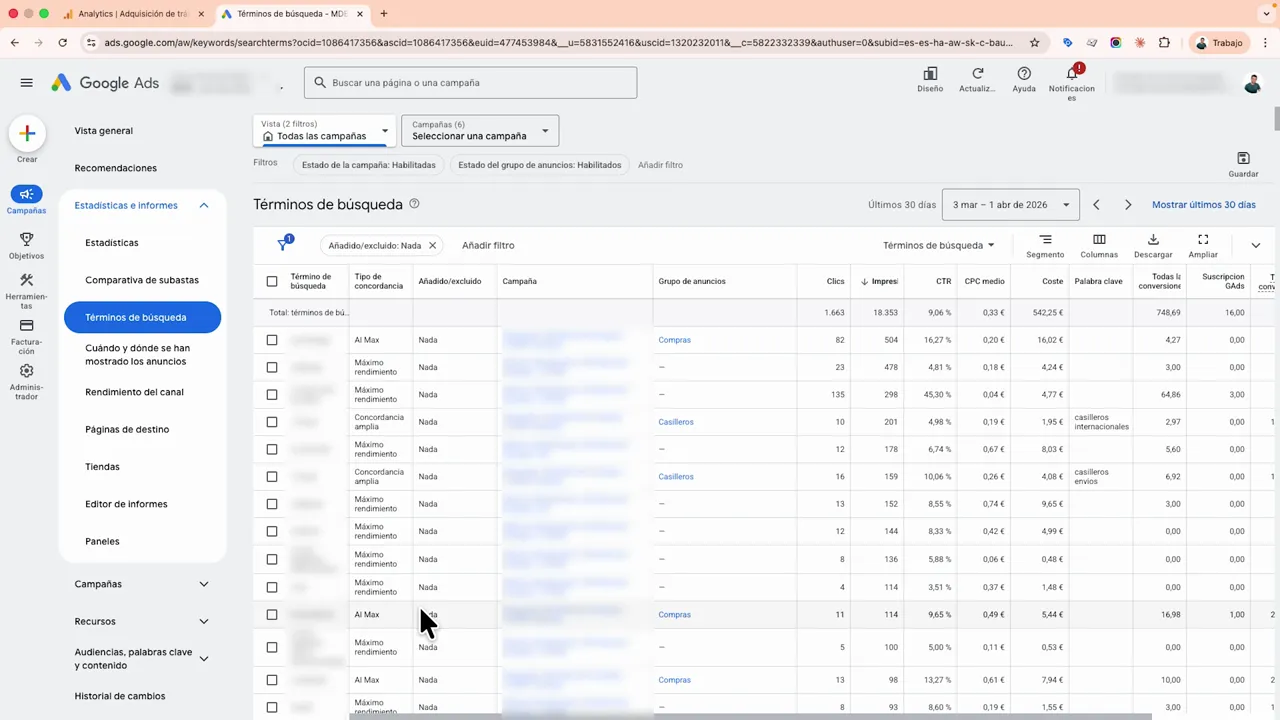1280x720 pixels.
Task: Open Herramientas tools icon
Action: point(27,280)
